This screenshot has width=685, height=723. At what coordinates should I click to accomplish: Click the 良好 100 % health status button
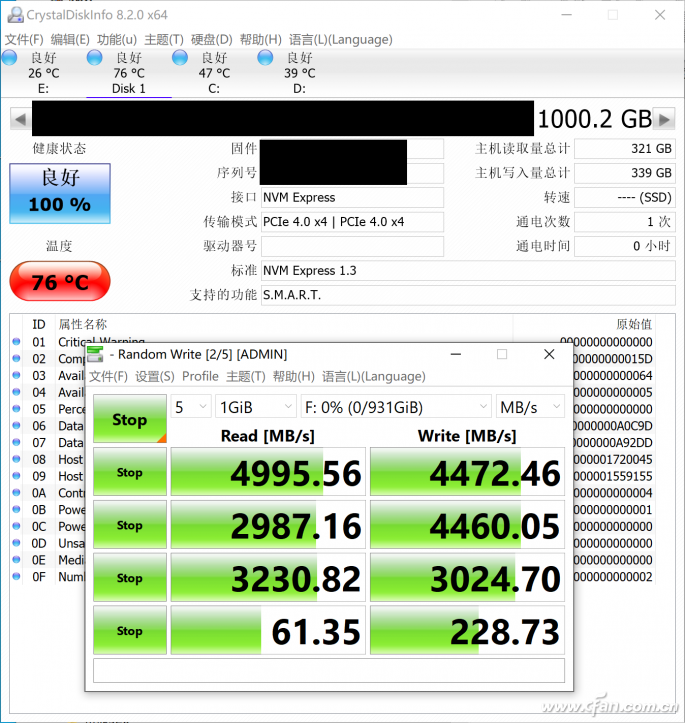click(x=60, y=193)
